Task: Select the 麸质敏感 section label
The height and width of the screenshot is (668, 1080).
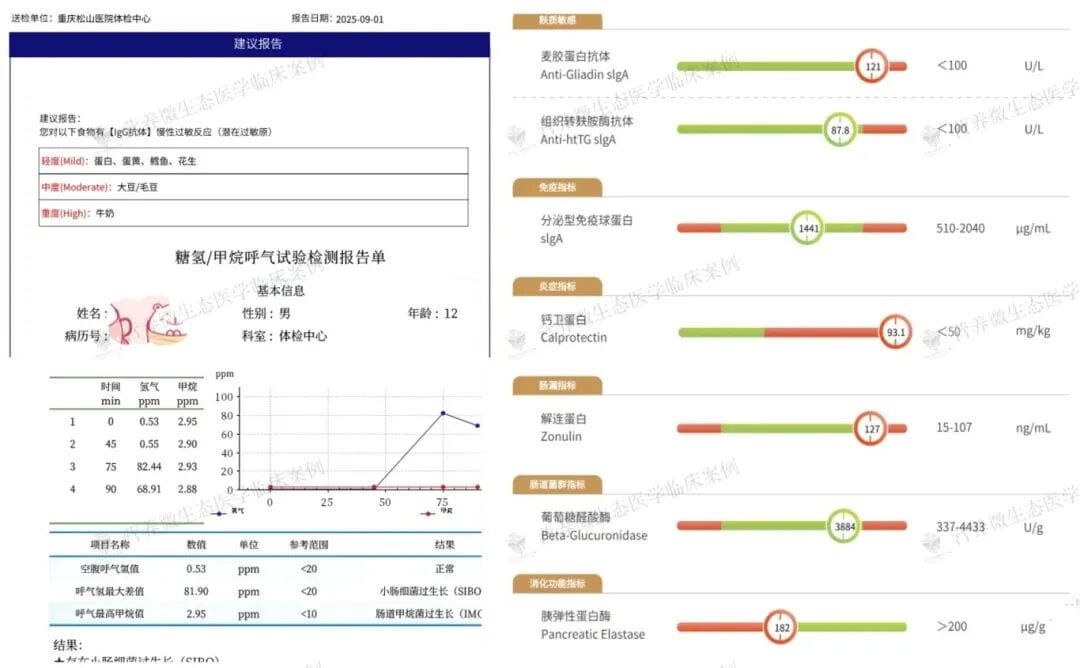Action: pos(558,19)
